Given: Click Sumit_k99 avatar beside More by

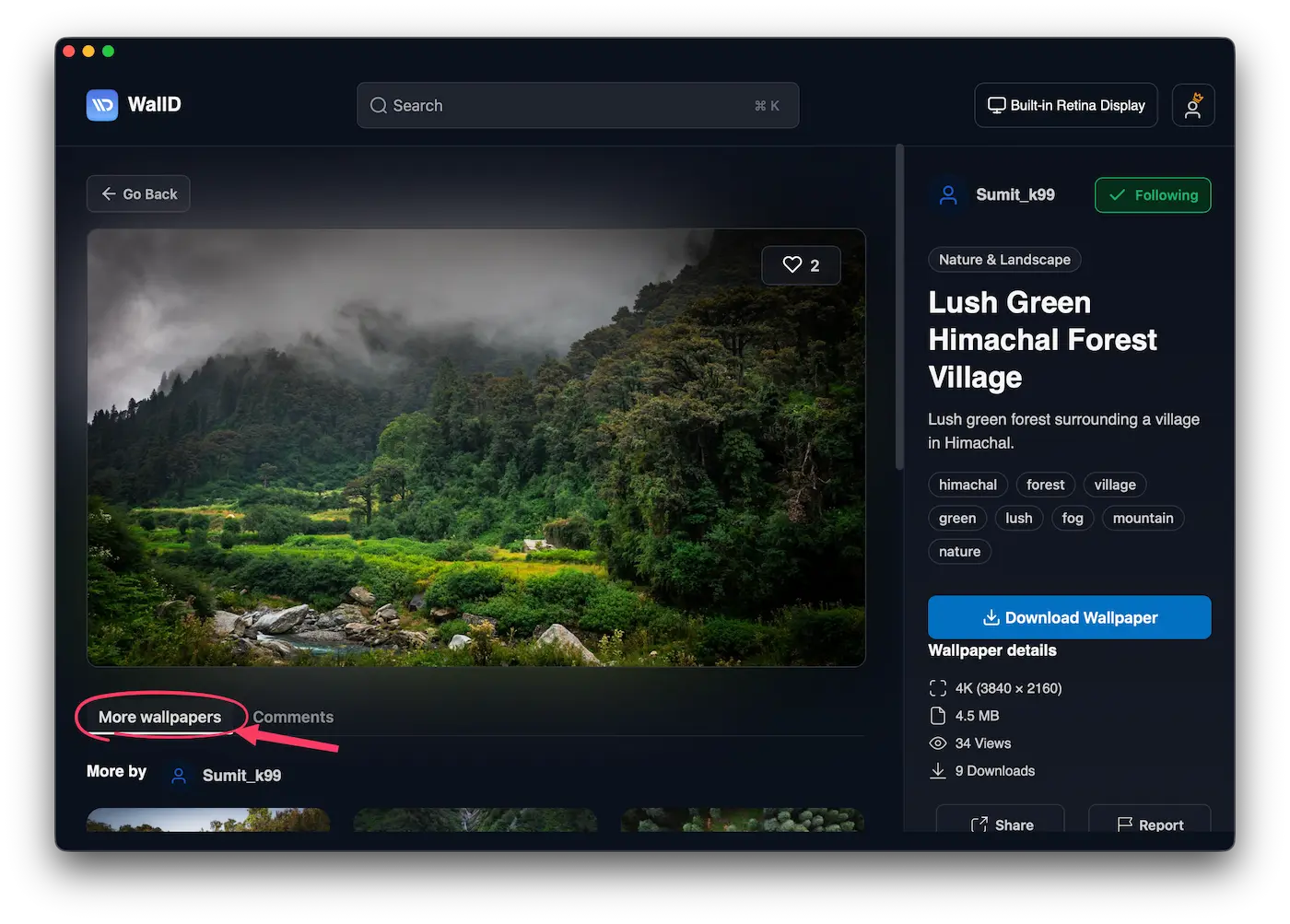Looking at the screenshot, I should pos(180,776).
